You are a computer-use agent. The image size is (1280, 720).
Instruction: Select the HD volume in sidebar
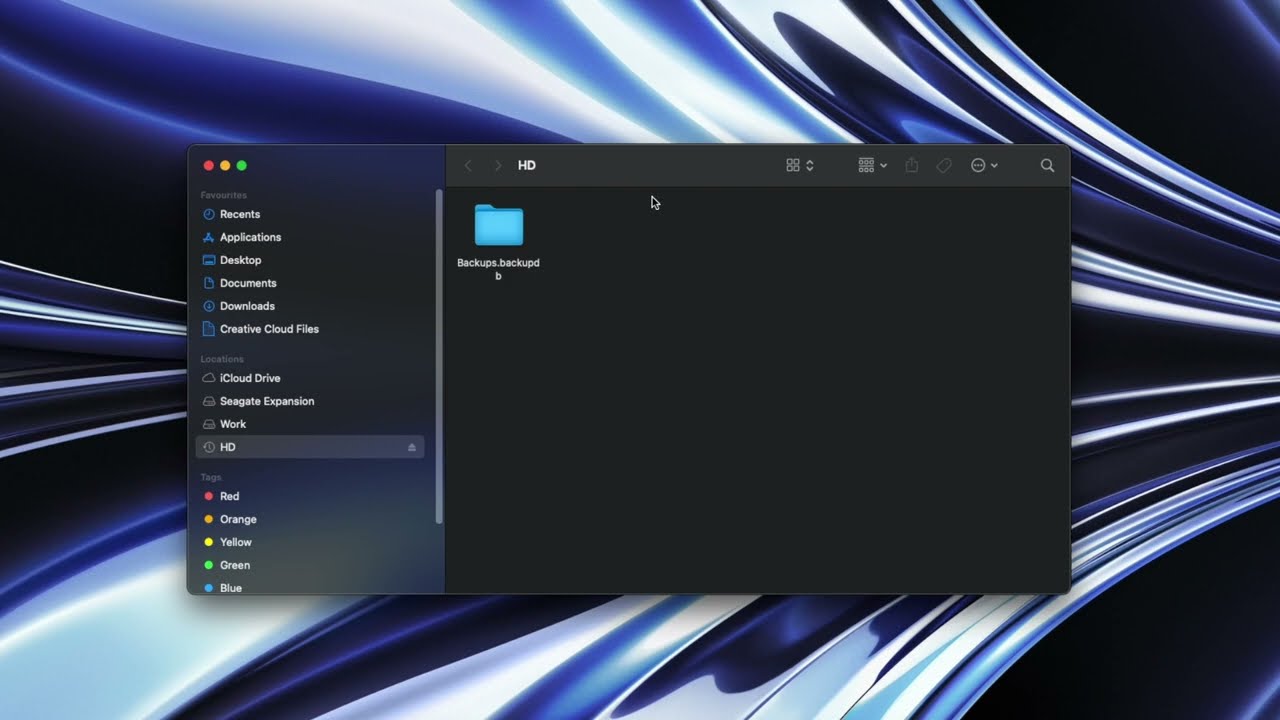tap(310, 447)
